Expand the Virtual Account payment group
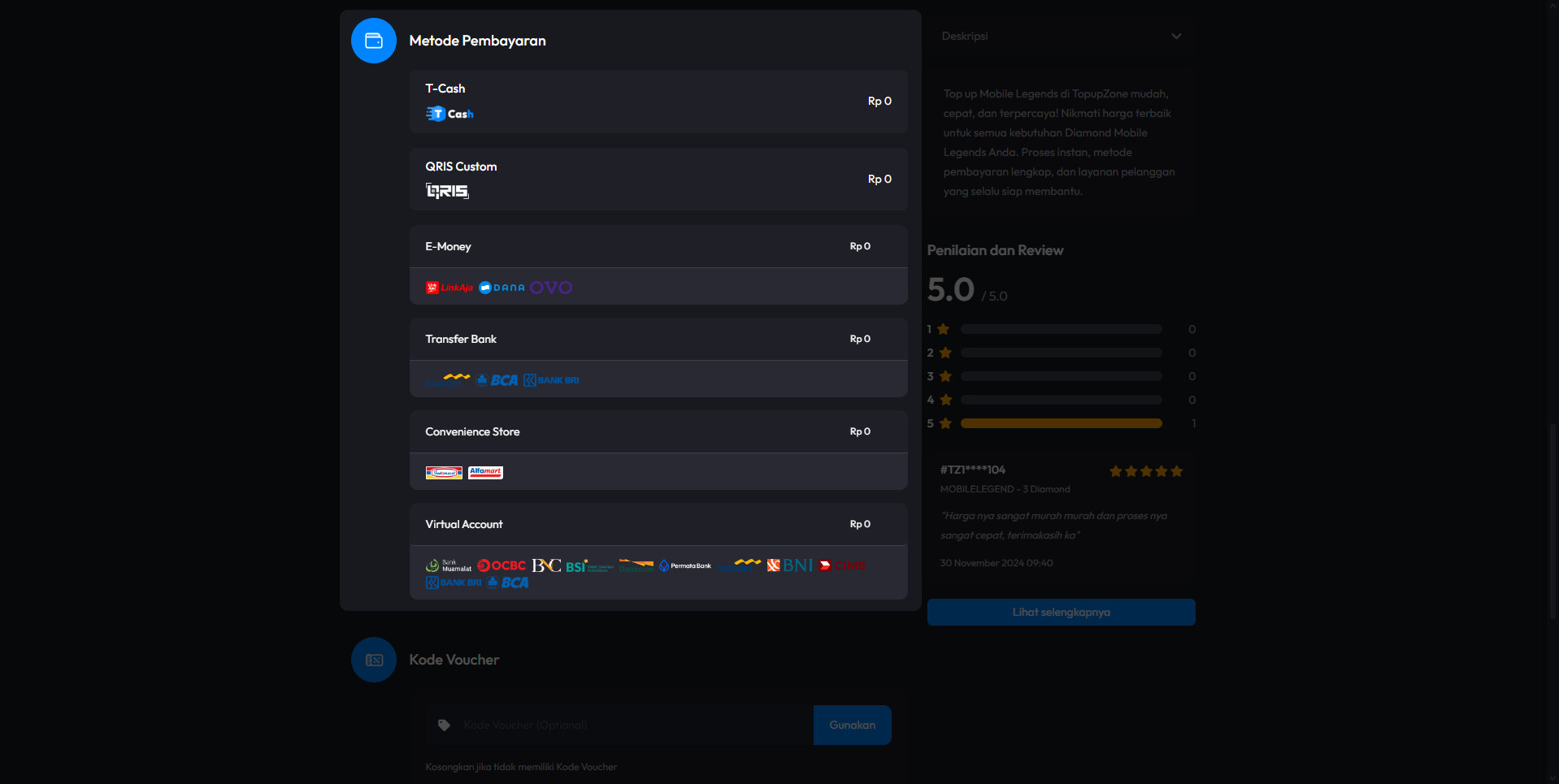Viewport: 1559px width, 784px height. 658,524
